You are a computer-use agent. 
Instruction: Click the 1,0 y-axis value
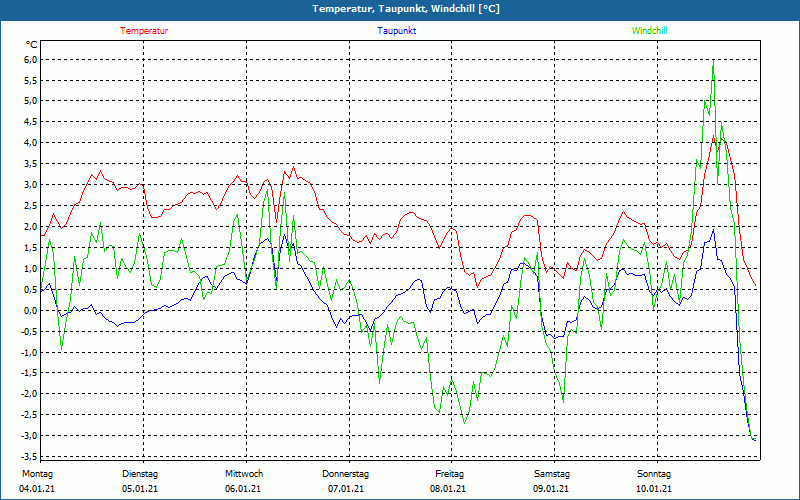click(x=31, y=268)
